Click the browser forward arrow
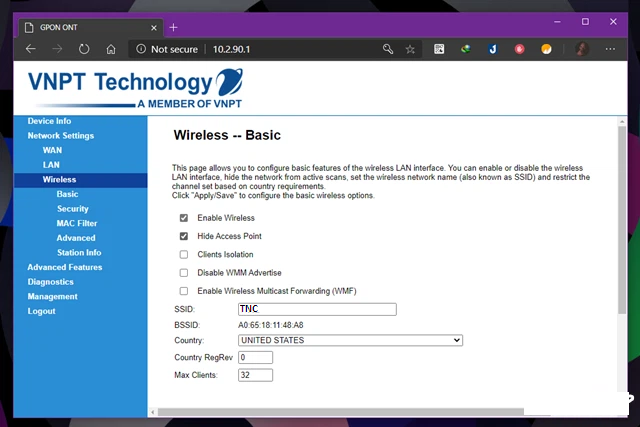Screen dimensions: 640x427 57,49
